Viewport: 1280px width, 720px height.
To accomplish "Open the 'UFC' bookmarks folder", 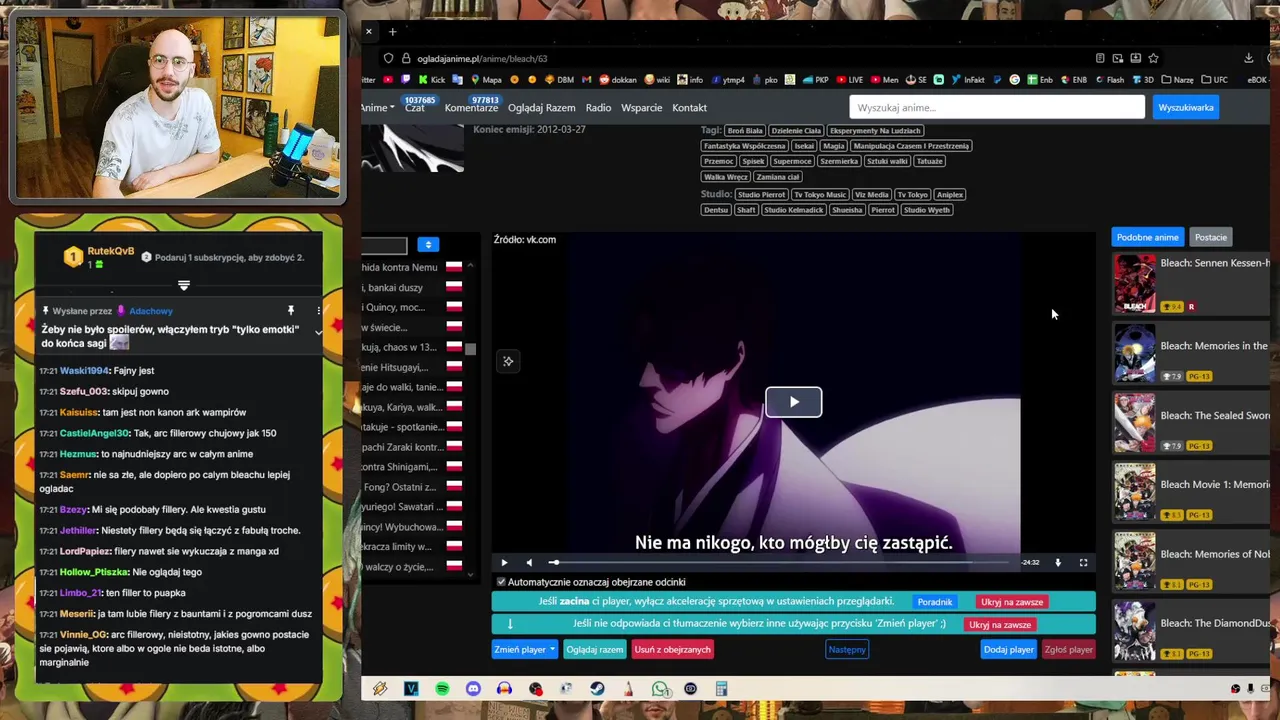I will (1215, 80).
